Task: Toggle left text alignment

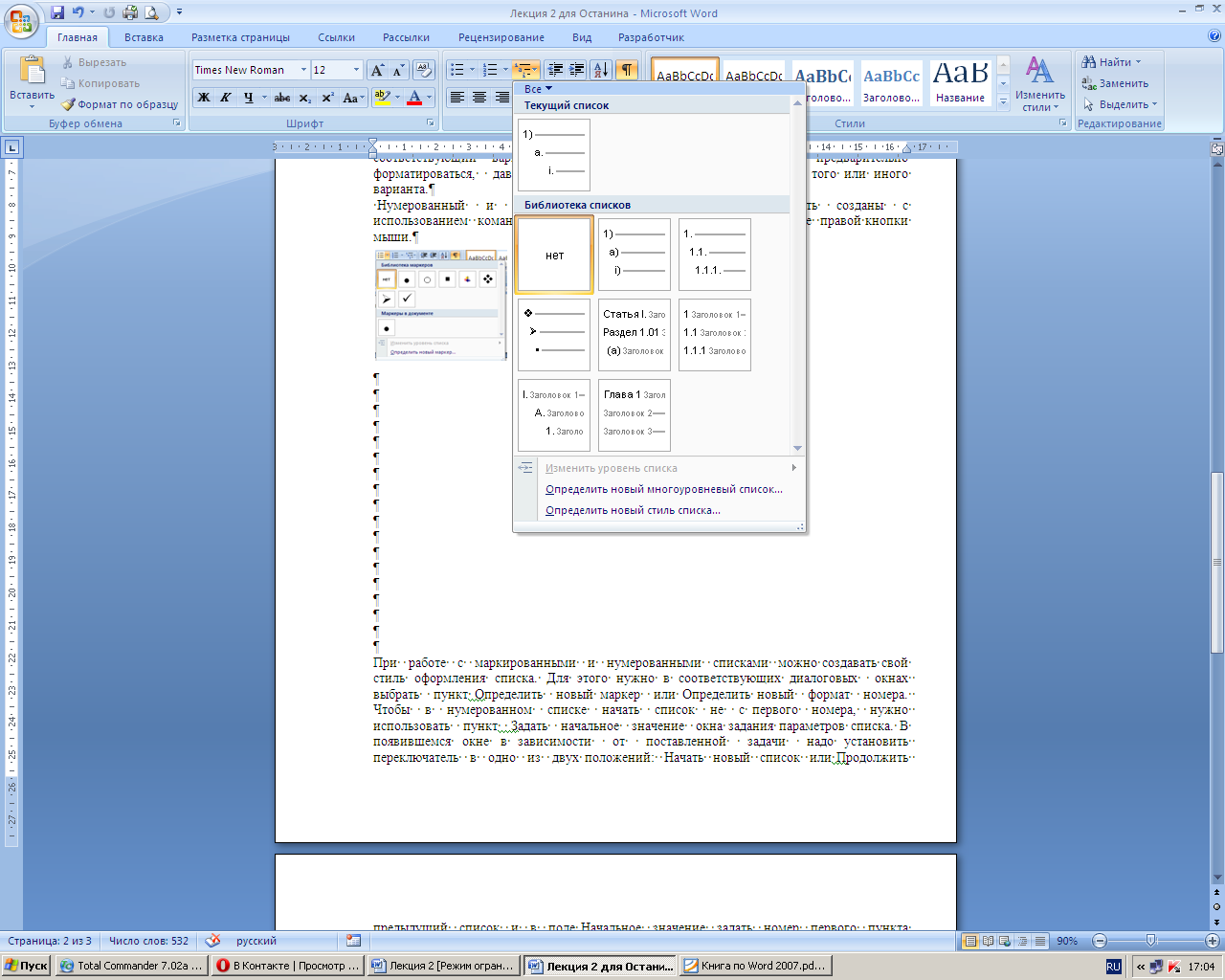Action: click(457, 98)
